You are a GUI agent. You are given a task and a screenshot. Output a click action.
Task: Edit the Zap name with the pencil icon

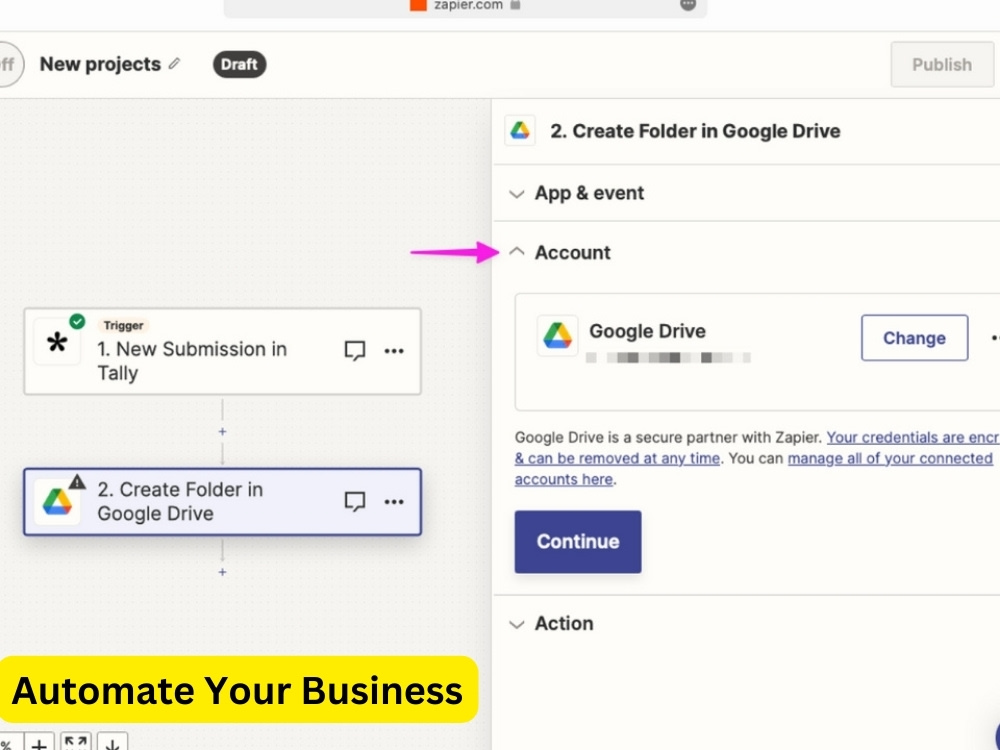(x=174, y=64)
